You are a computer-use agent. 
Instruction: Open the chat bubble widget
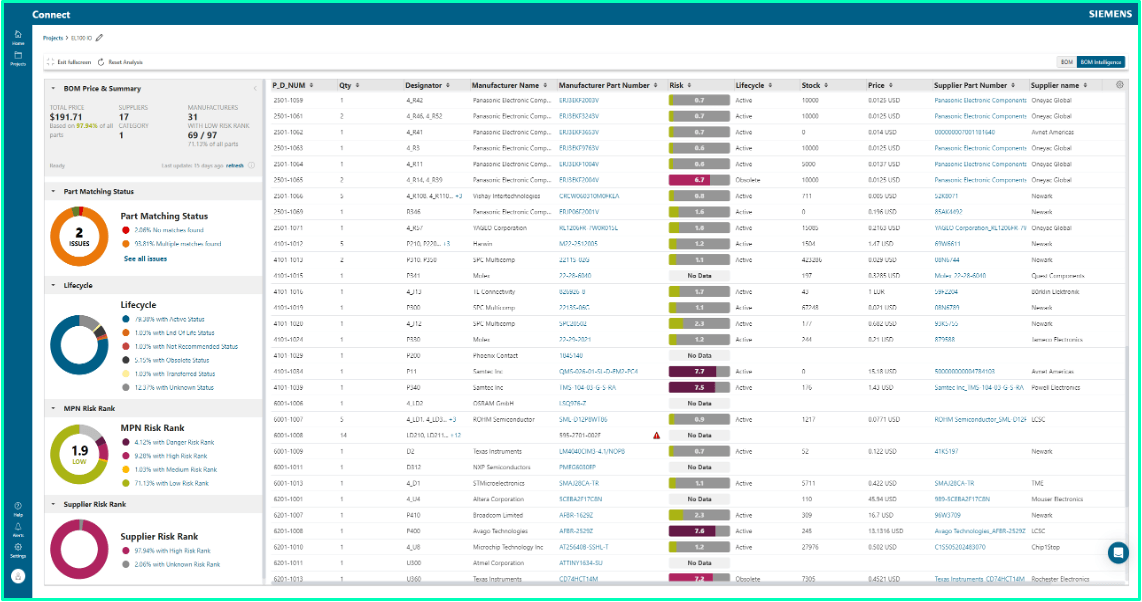[x=1117, y=552]
